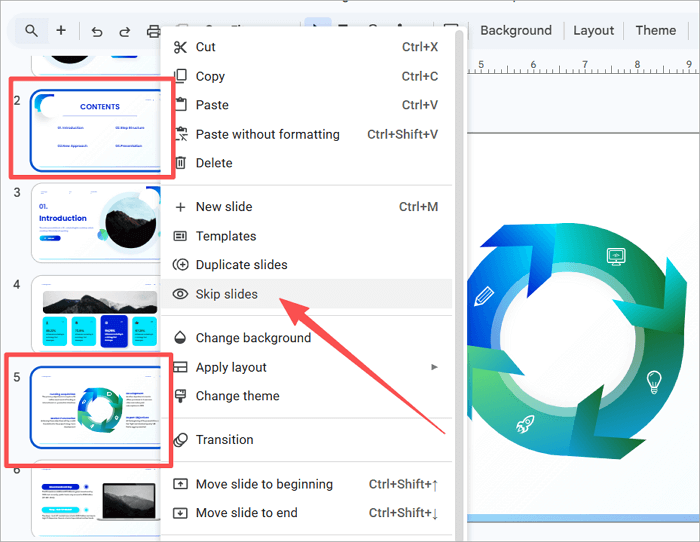Viewport: 700px width, 542px height.
Task: Click the redo arrow icon
Action: [x=125, y=31]
